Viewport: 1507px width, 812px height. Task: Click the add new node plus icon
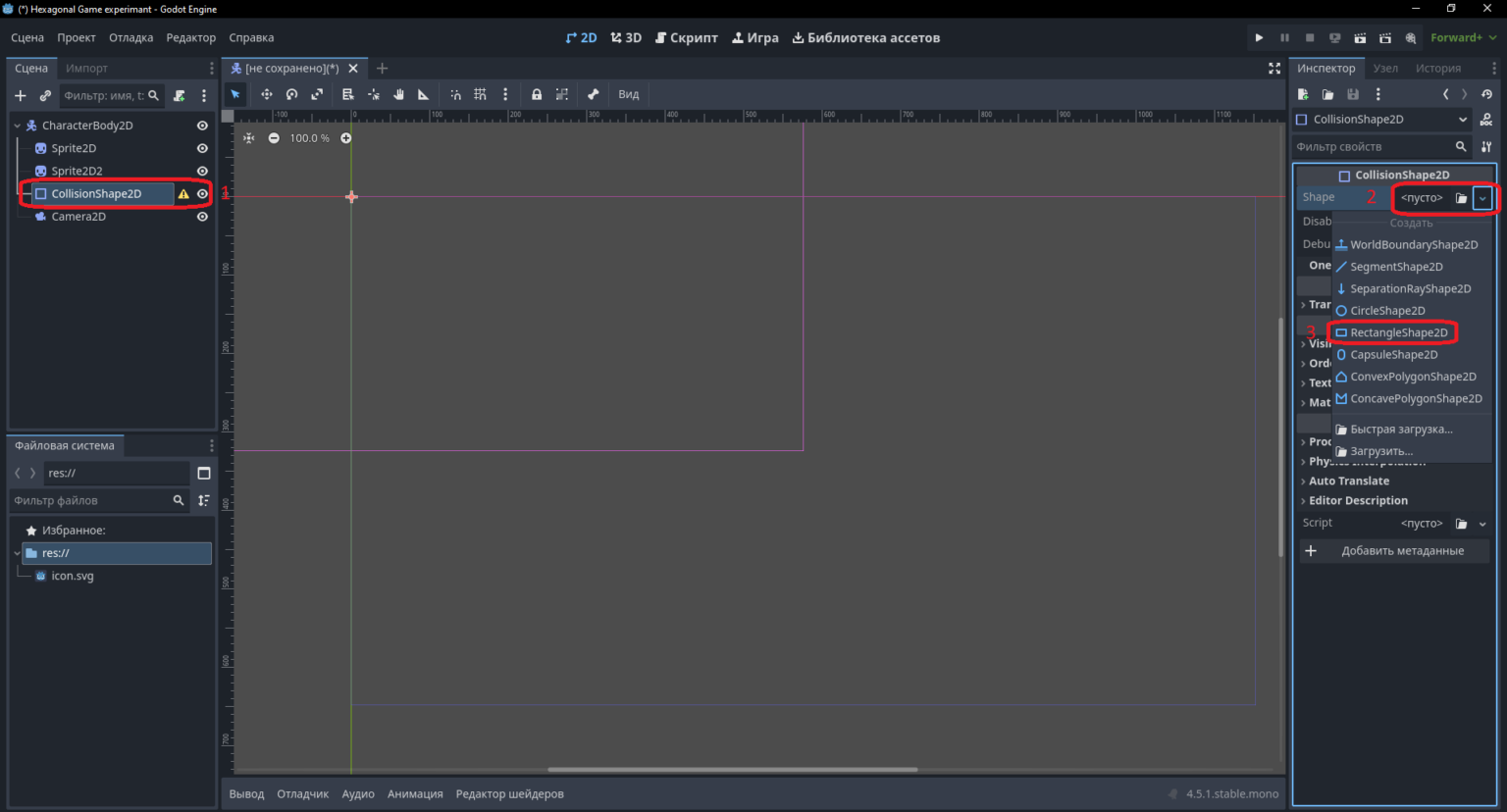(20, 95)
